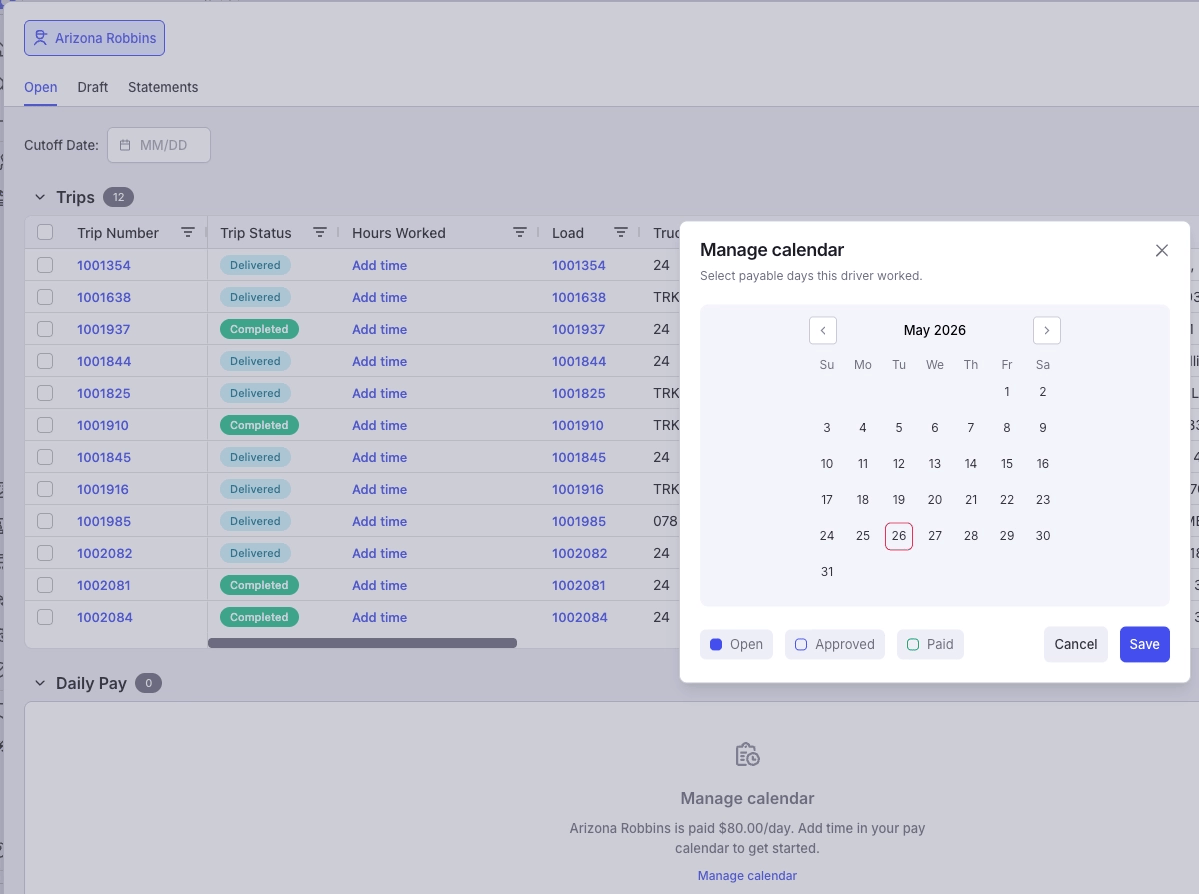The image size is (1199, 894).
Task: Click the Manage calendar clipboard-clock icon
Action: click(747, 755)
